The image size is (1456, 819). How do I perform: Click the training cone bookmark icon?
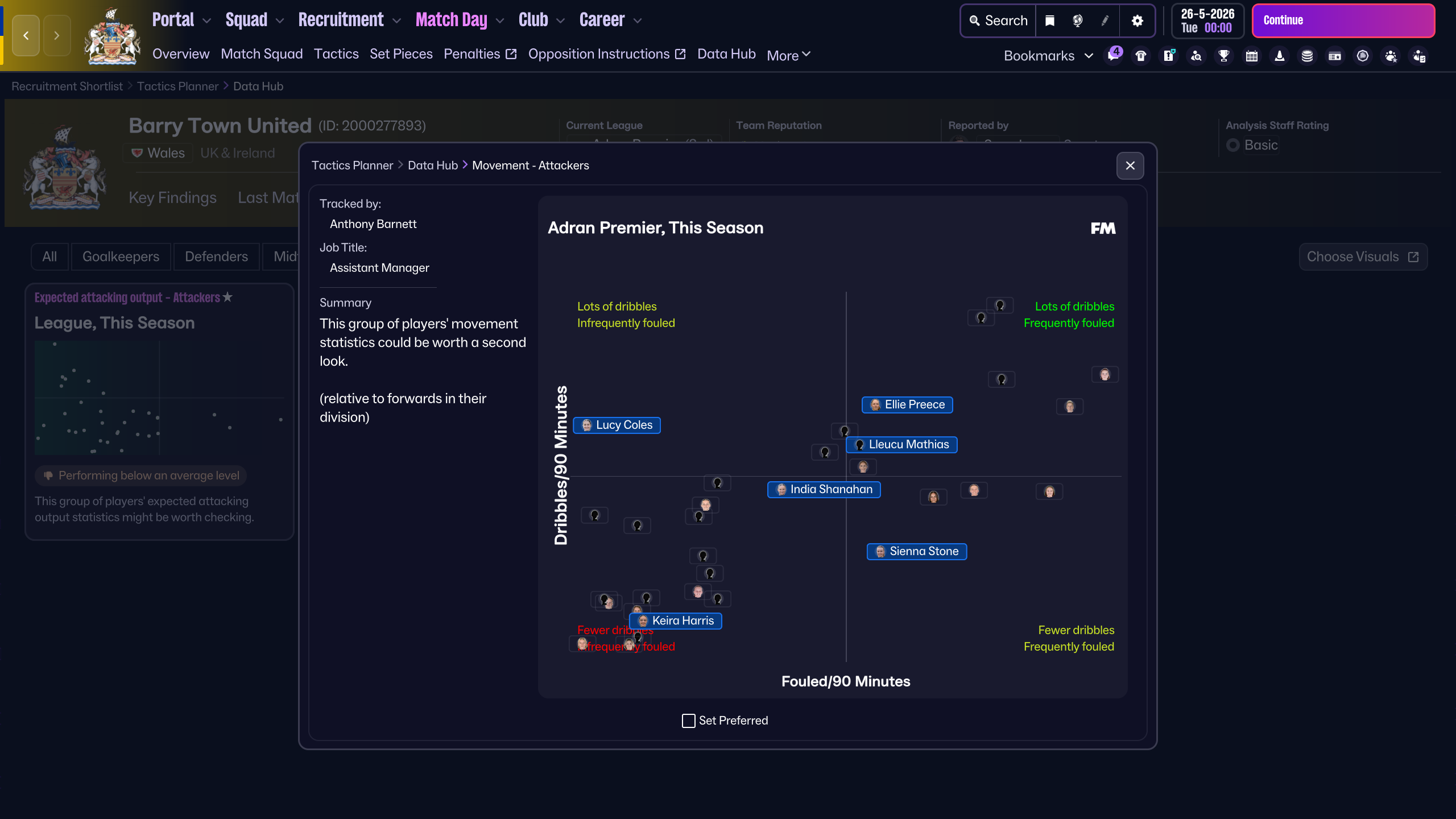[1280, 56]
